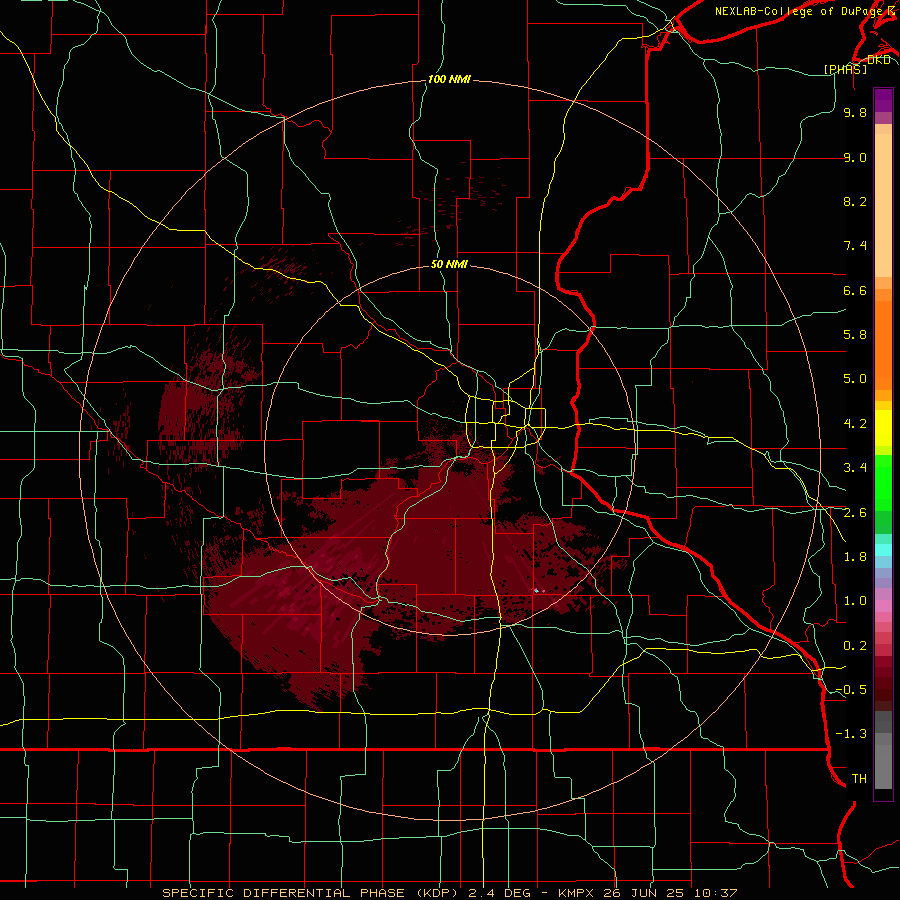Click the 9.8 value on the scale

tap(855, 112)
